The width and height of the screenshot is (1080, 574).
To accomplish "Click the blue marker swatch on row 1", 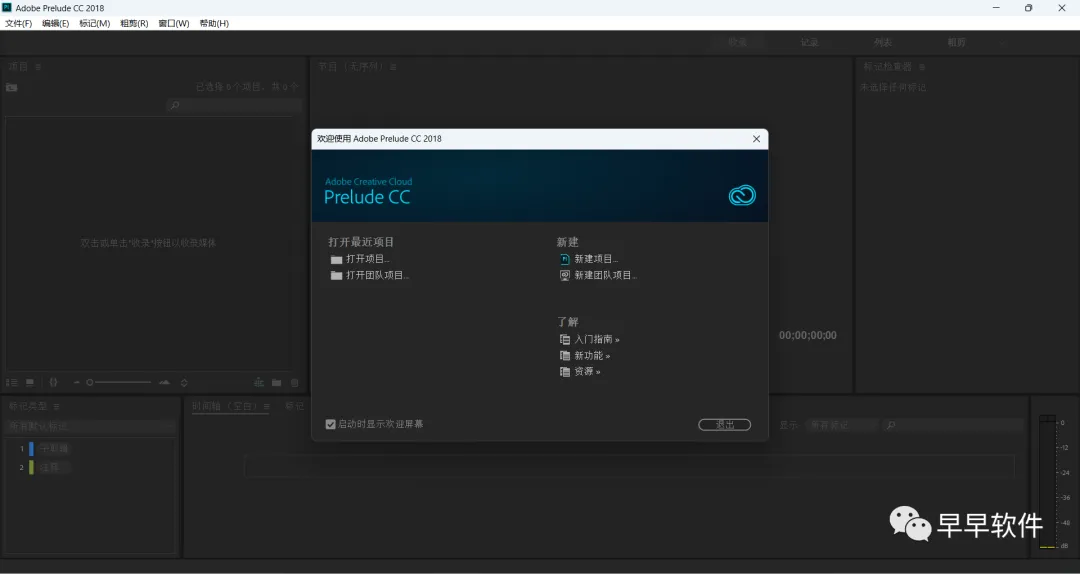I will (31, 449).
